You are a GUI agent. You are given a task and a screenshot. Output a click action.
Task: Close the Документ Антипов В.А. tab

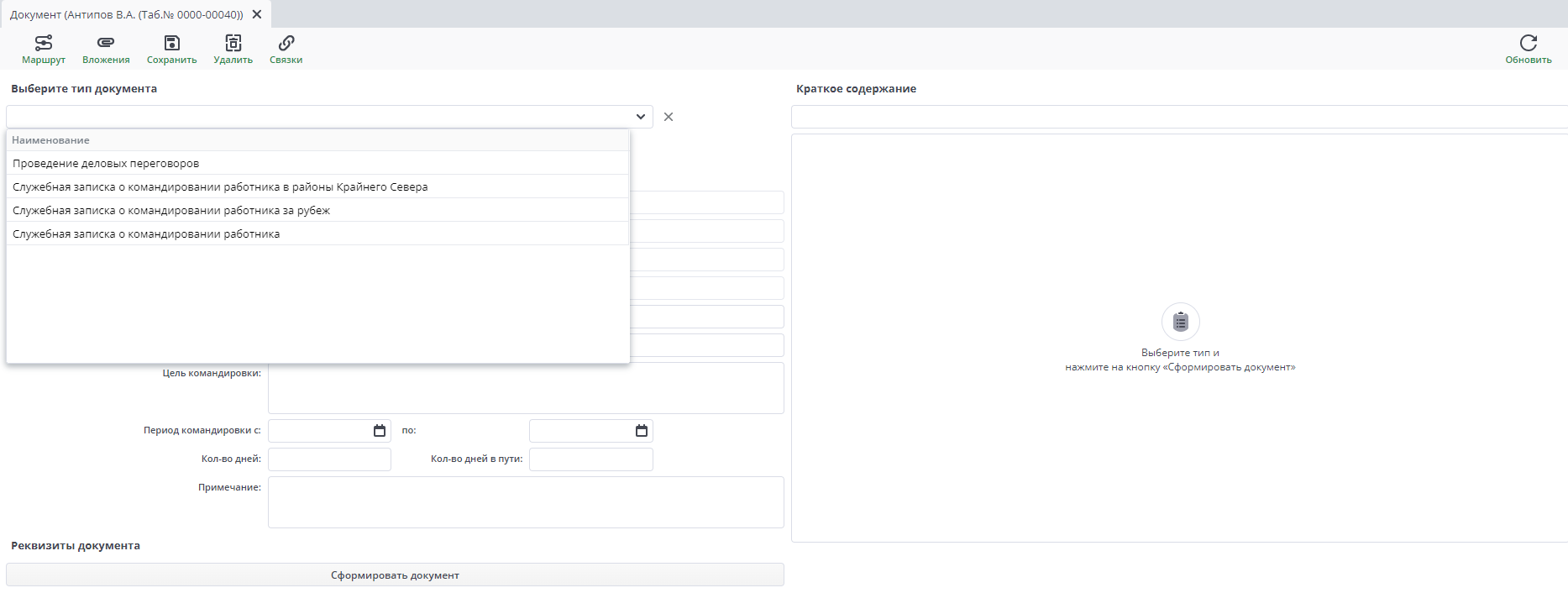click(x=257, y=14)
